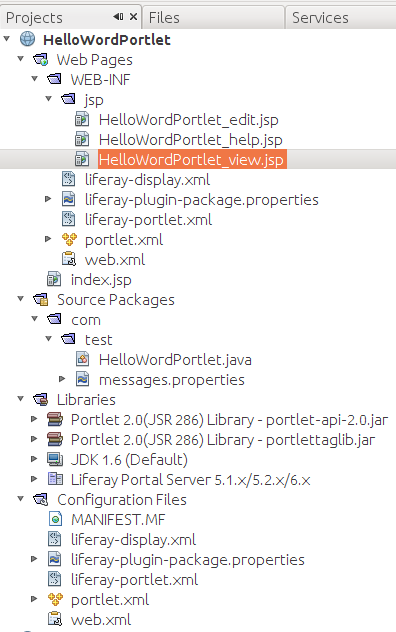This screenshot has height=632, width=396.
Task: Expand portlet.xml under Configuration Files
Action: [x=34, y=599]
